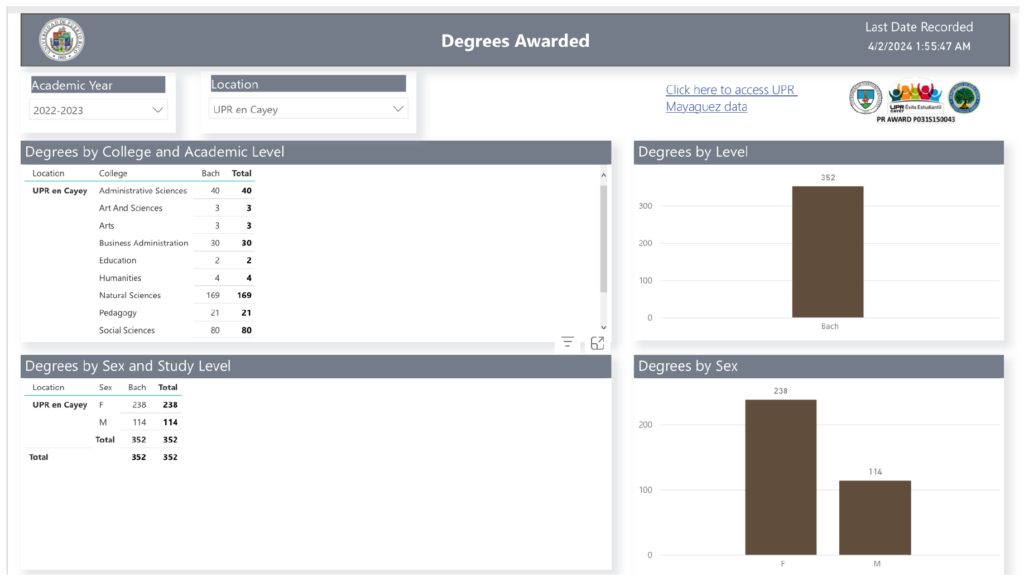1024x582 pixels.
Task: Expand the Location dropdown showing UPR en Cayey
Action: [x=308, y=109]
